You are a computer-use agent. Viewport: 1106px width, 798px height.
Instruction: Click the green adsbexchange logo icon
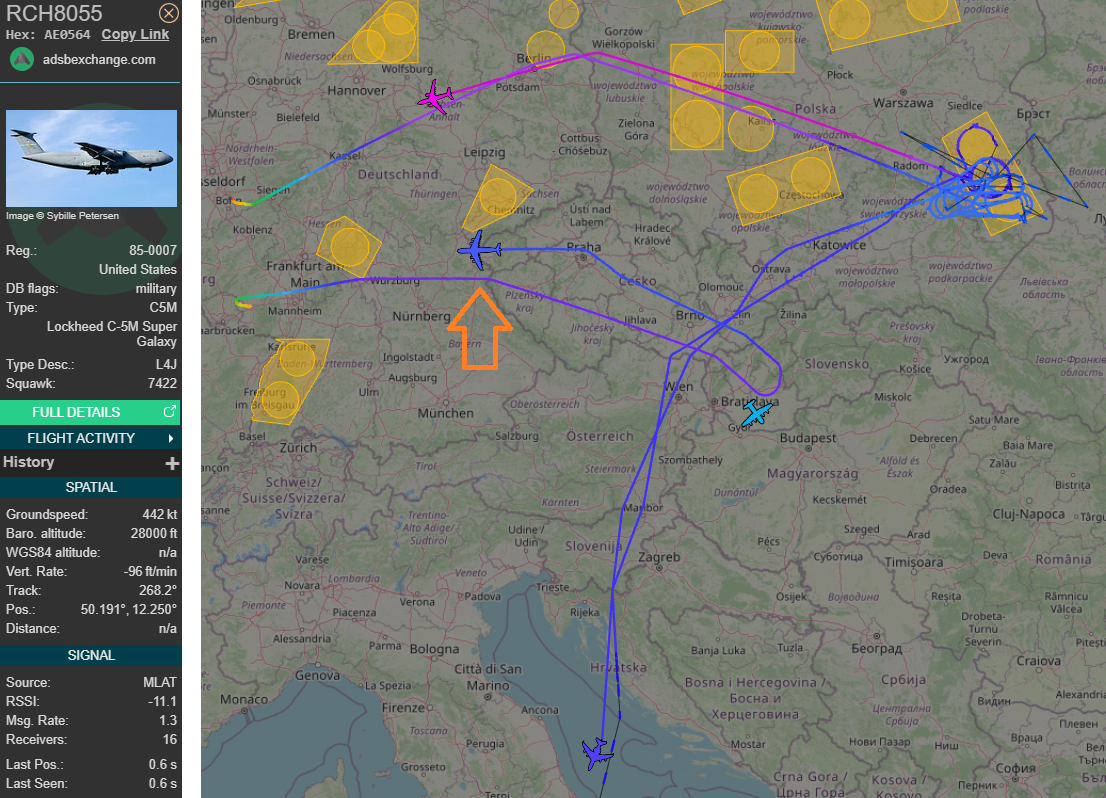(22, 59)
